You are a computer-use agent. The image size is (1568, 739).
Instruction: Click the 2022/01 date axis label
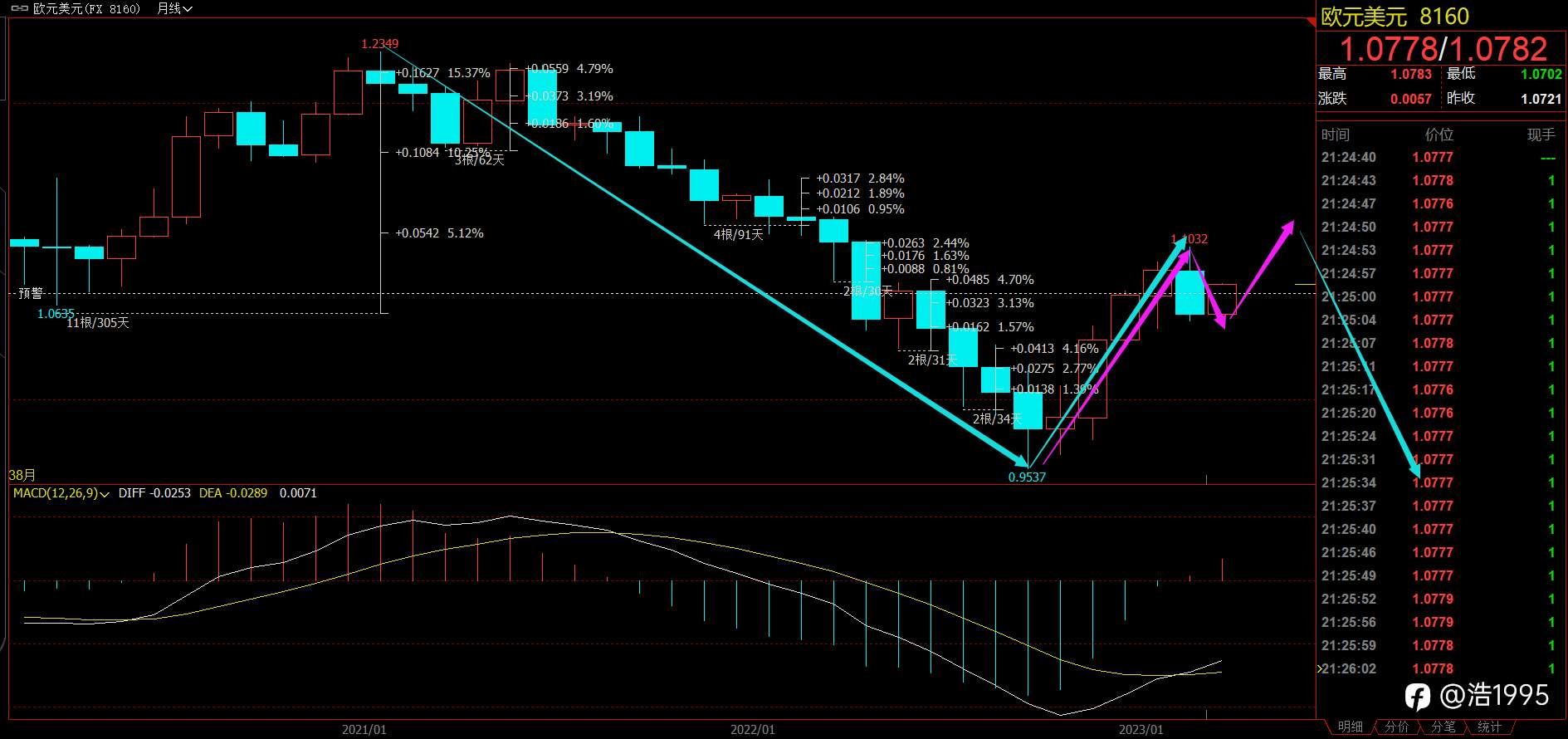(x=752, y=730)
